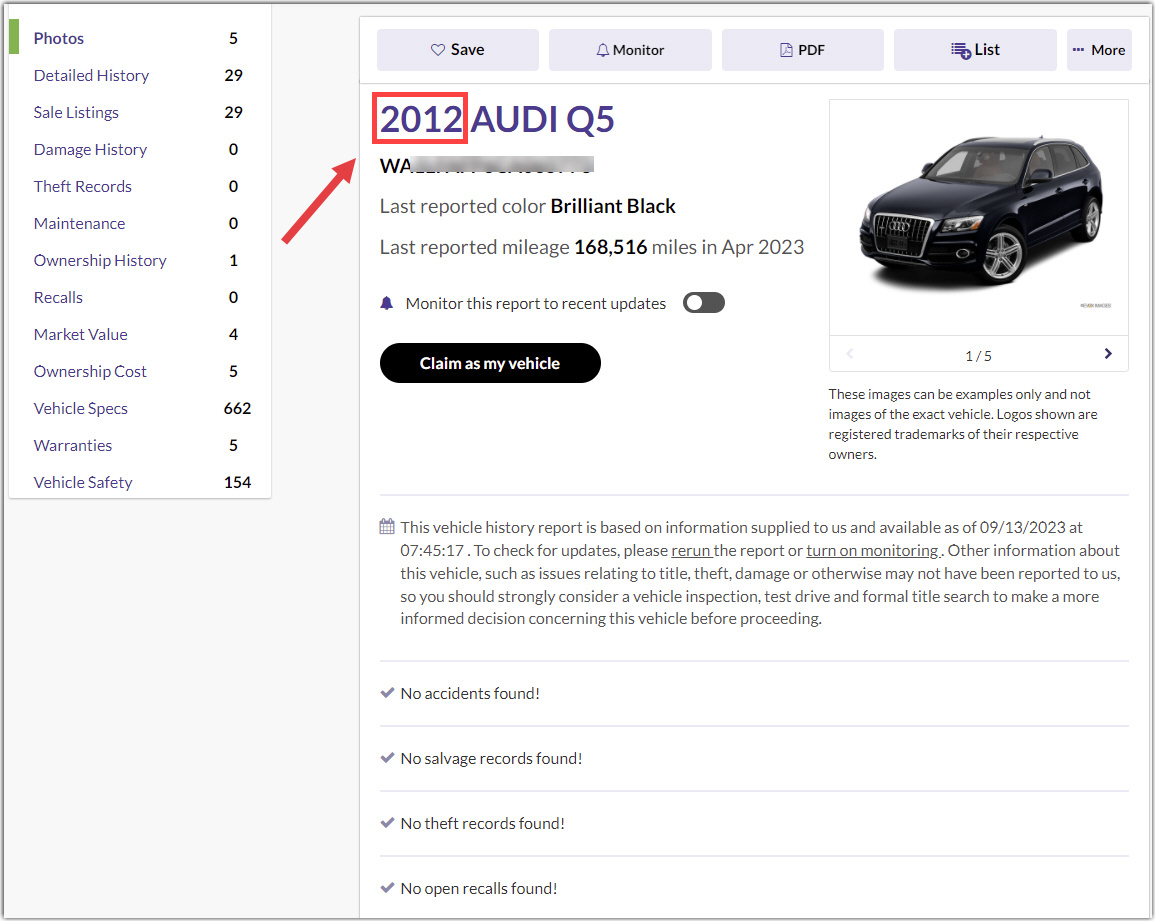
Task: Click the Vehicle Specs count 662
Action: [237, 408]
